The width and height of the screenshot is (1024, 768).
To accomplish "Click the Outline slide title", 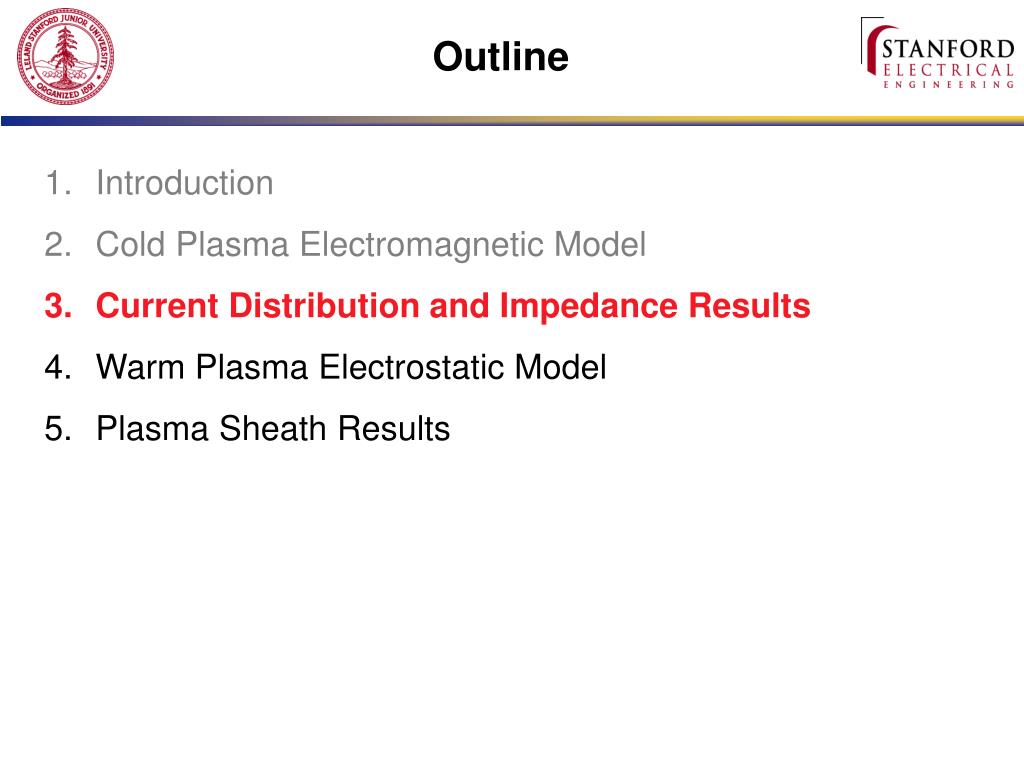I will (501, 57).
